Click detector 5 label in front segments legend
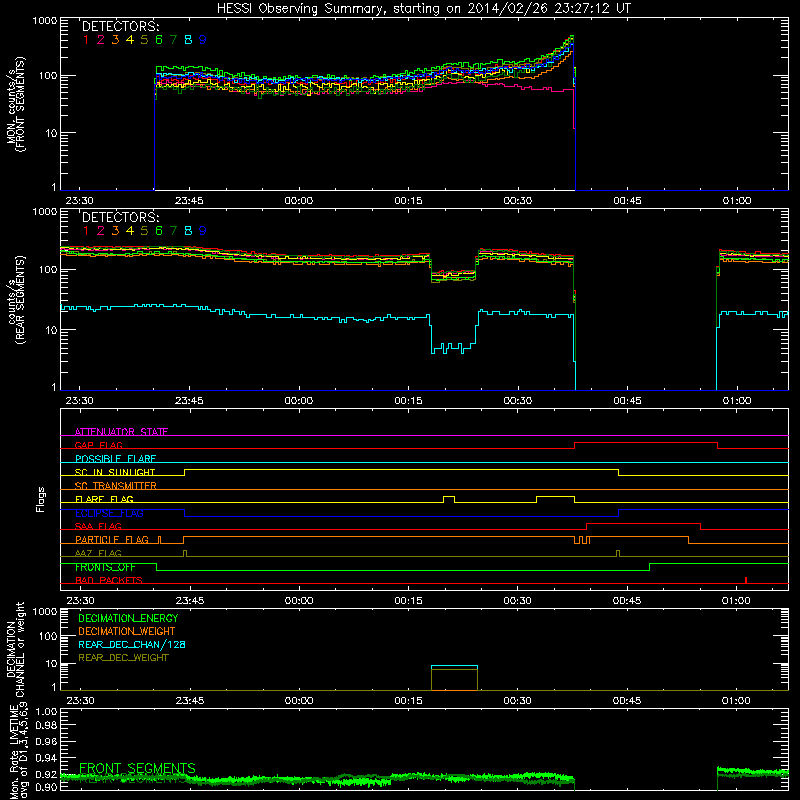 [x=144, y=40]
